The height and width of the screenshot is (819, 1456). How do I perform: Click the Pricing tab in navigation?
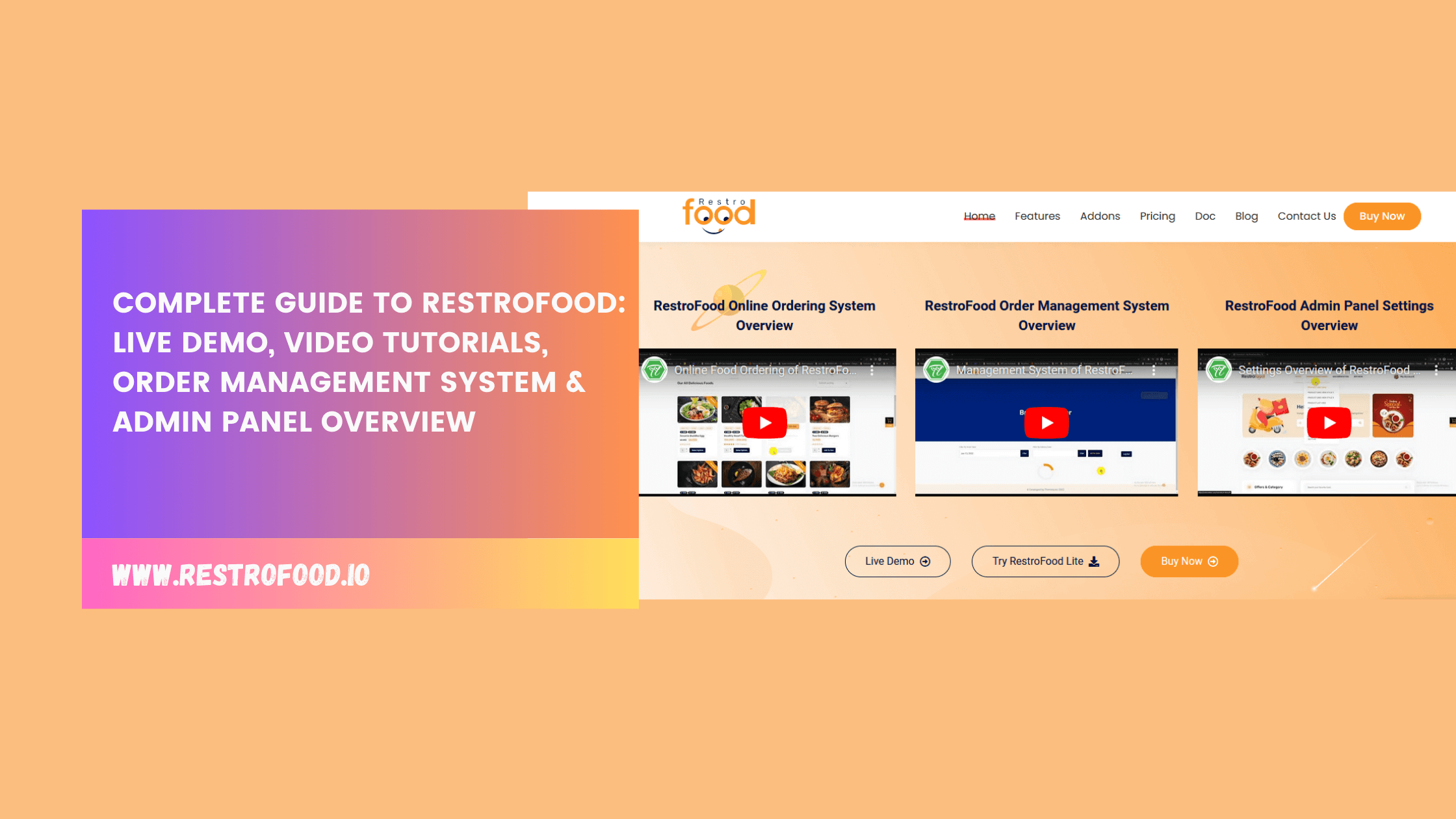1156,216
